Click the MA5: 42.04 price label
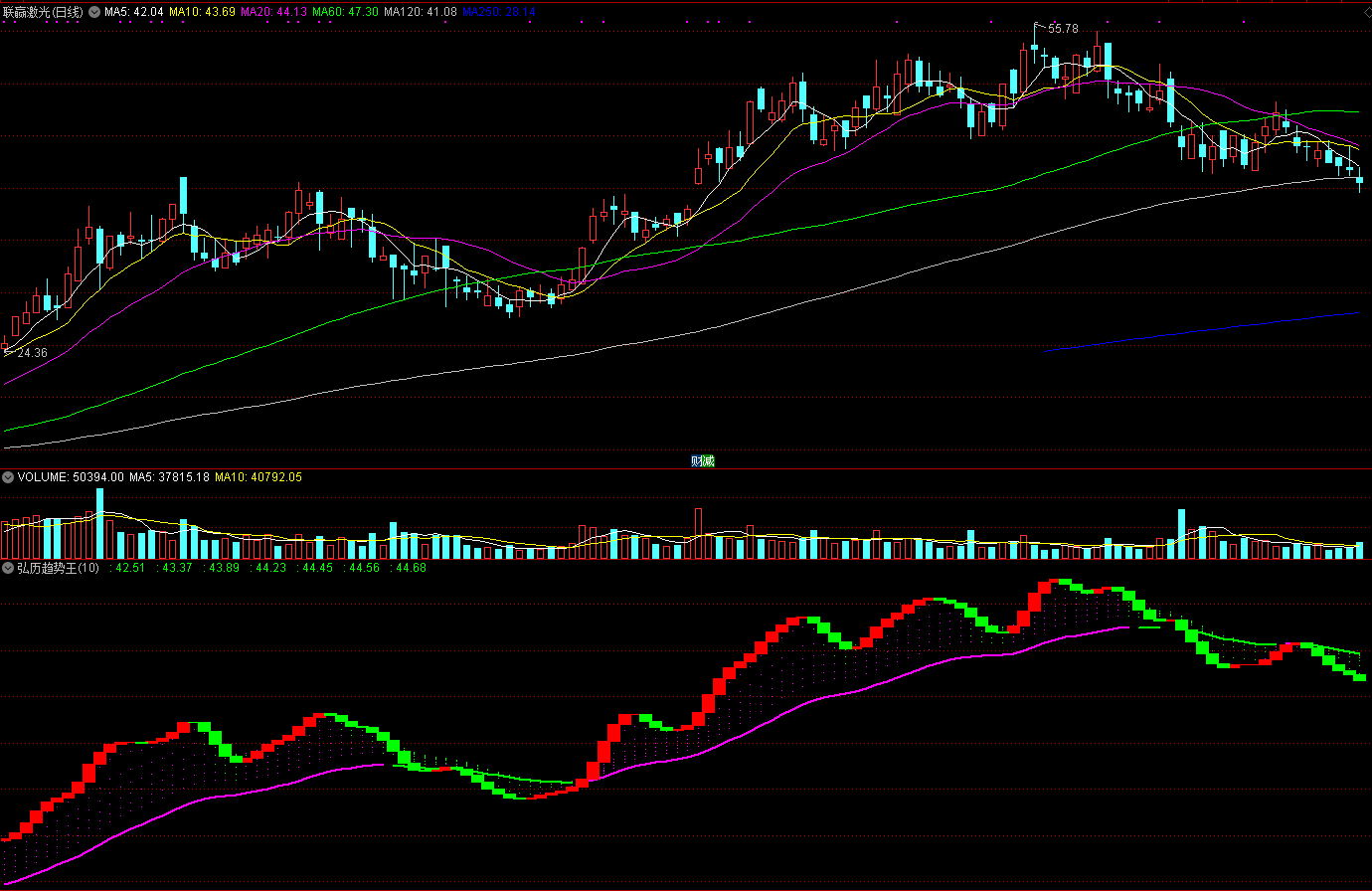1372x891 pixels. [x=134, y=12]
